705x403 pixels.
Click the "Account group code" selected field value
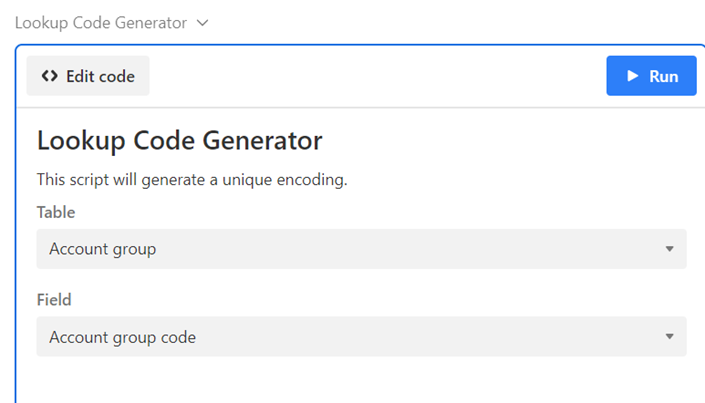point(123,337)
